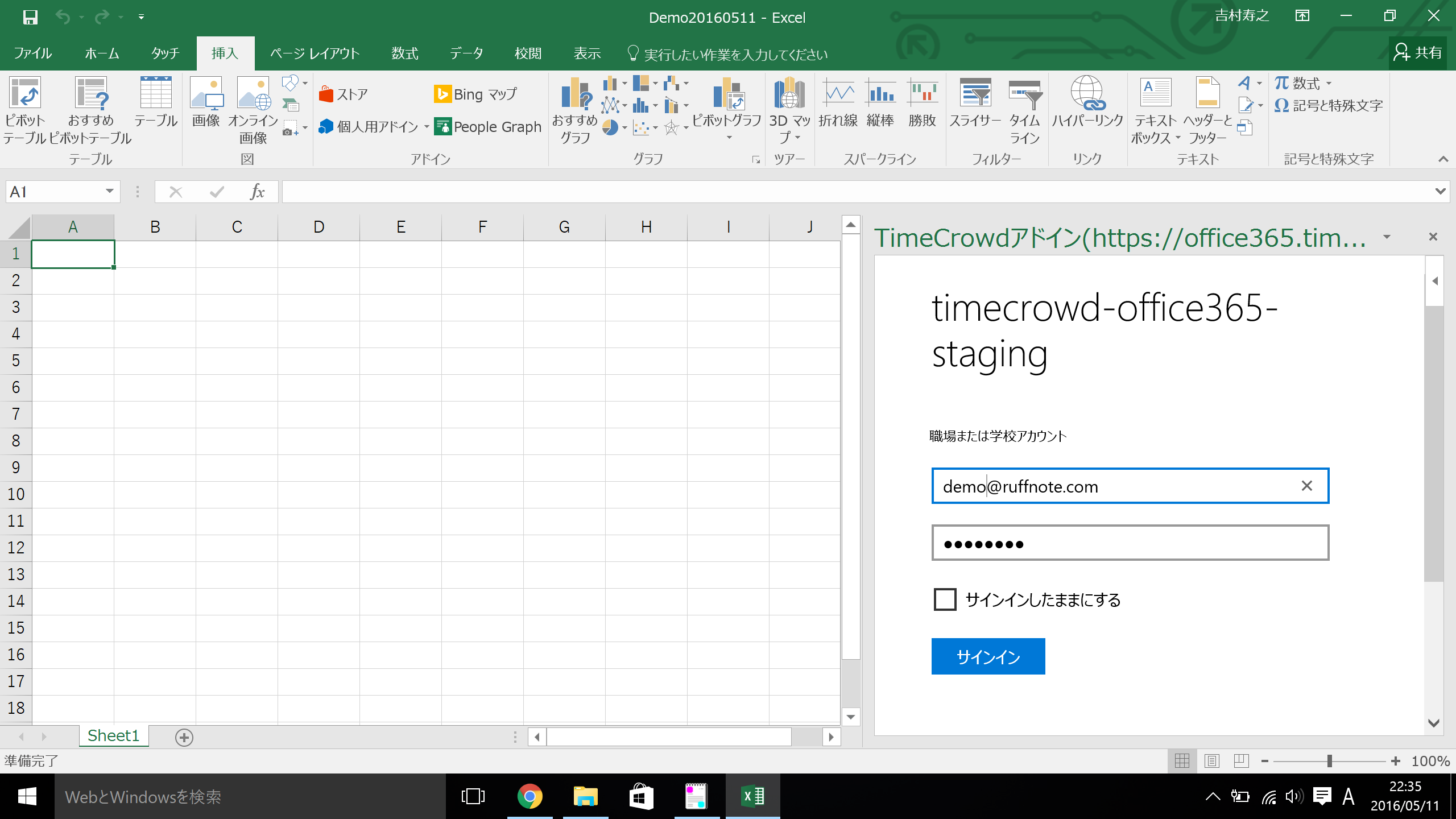The width and height of the screenshot is (1456, 819).
Task: Click おすすめグラフ (Recommended Charts)
Action: point(575,110)
